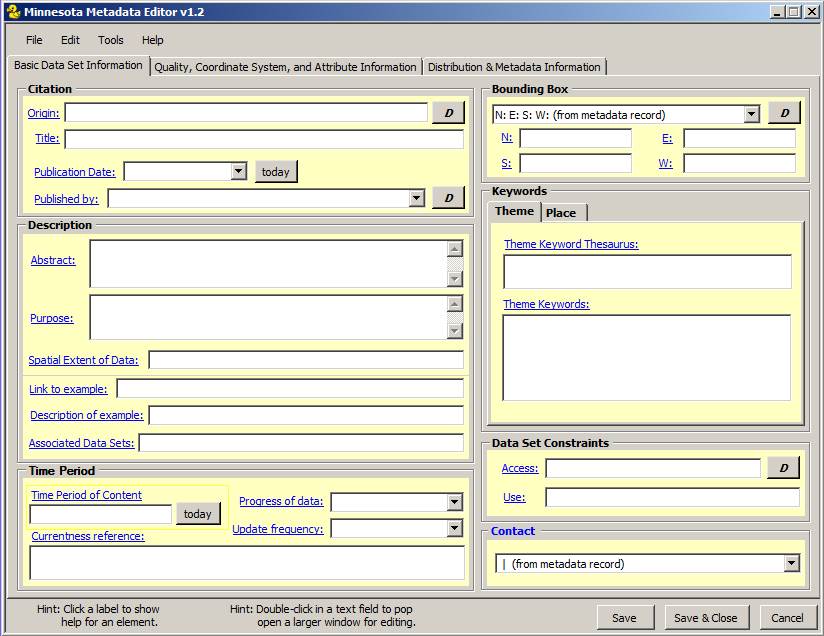The height and width of the screenshot is (636, 824).
Task: Expand the Contact dropdown list
Action: pyautogui.click(x=791, y=563)
